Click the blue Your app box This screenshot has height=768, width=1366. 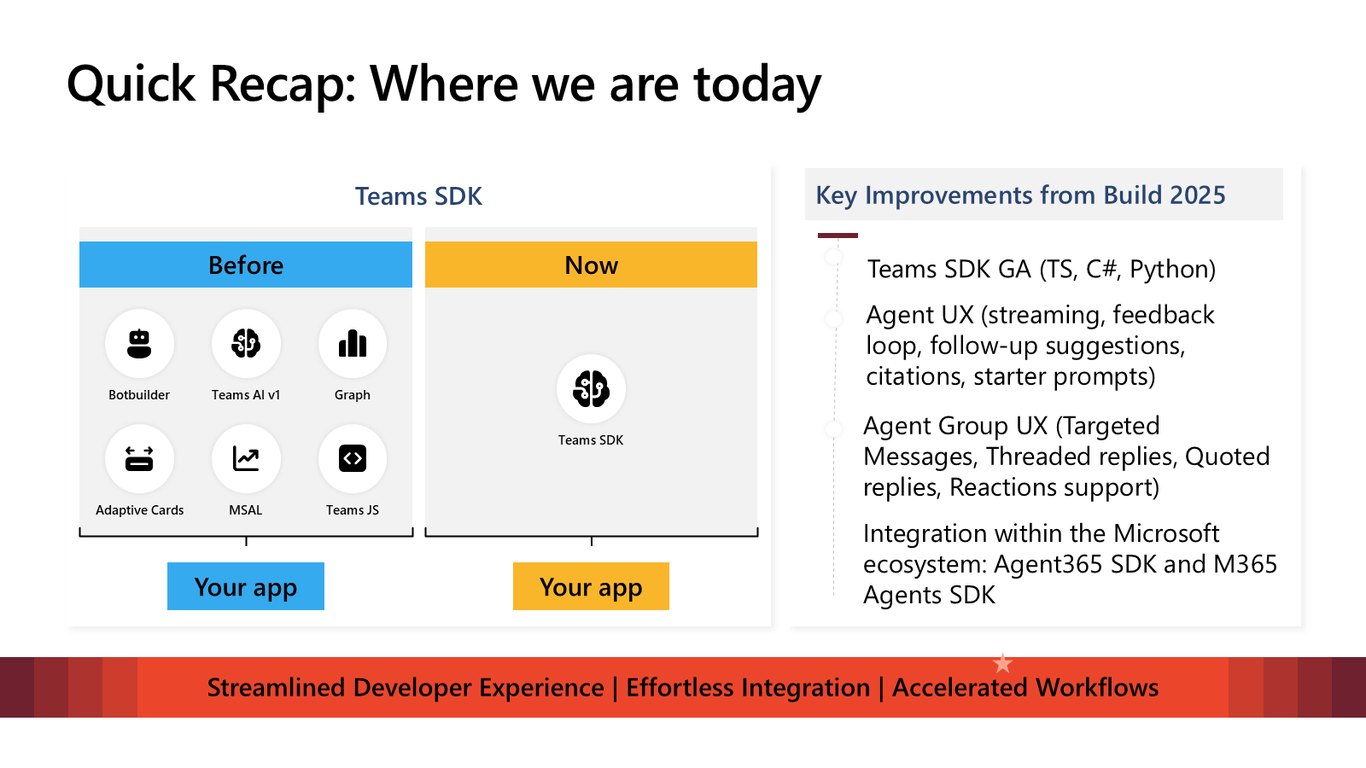pos(246,586)
